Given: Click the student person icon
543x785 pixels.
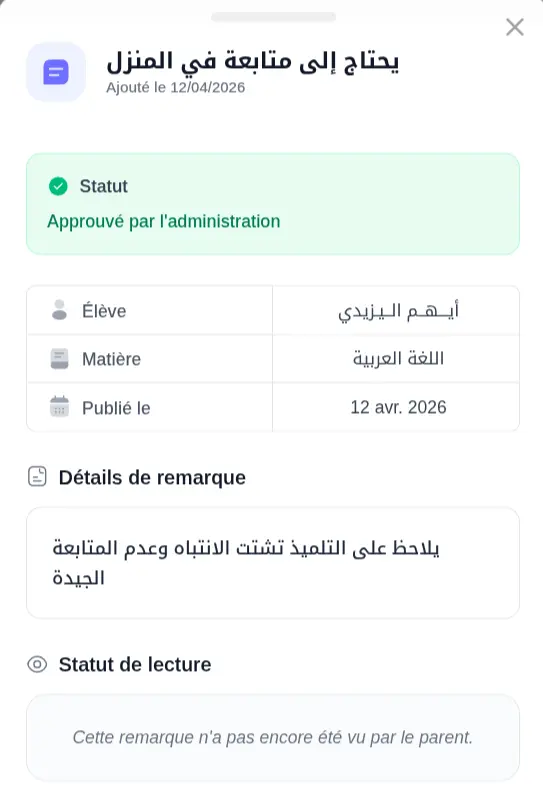Looking at the screenshot, I should click(x=60, y=310).
